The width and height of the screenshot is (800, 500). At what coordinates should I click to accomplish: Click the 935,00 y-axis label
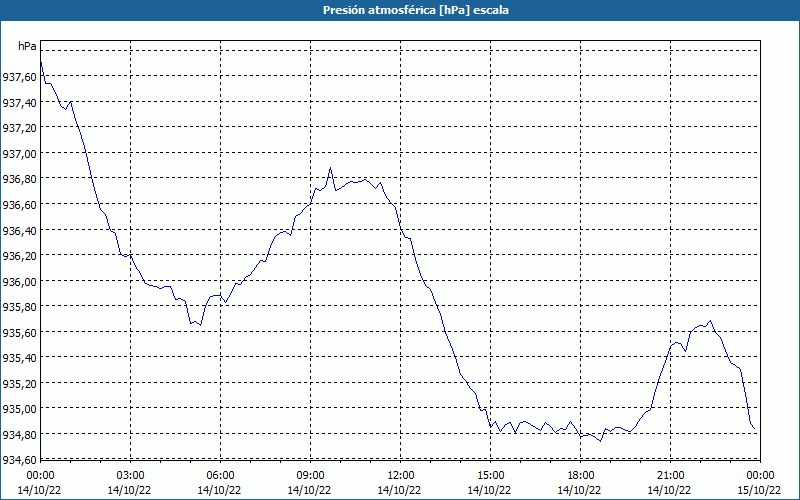click(x=19, y=409)
